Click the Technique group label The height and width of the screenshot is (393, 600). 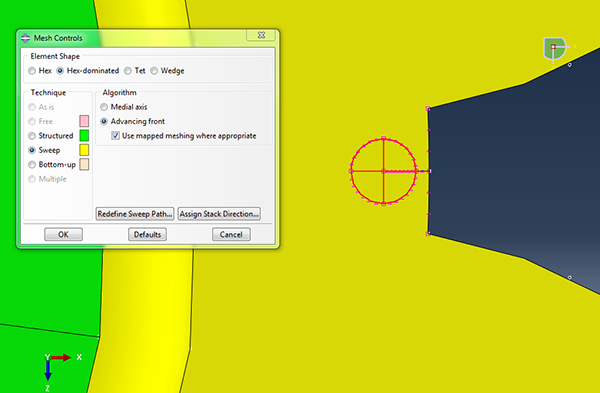(48, 93)
